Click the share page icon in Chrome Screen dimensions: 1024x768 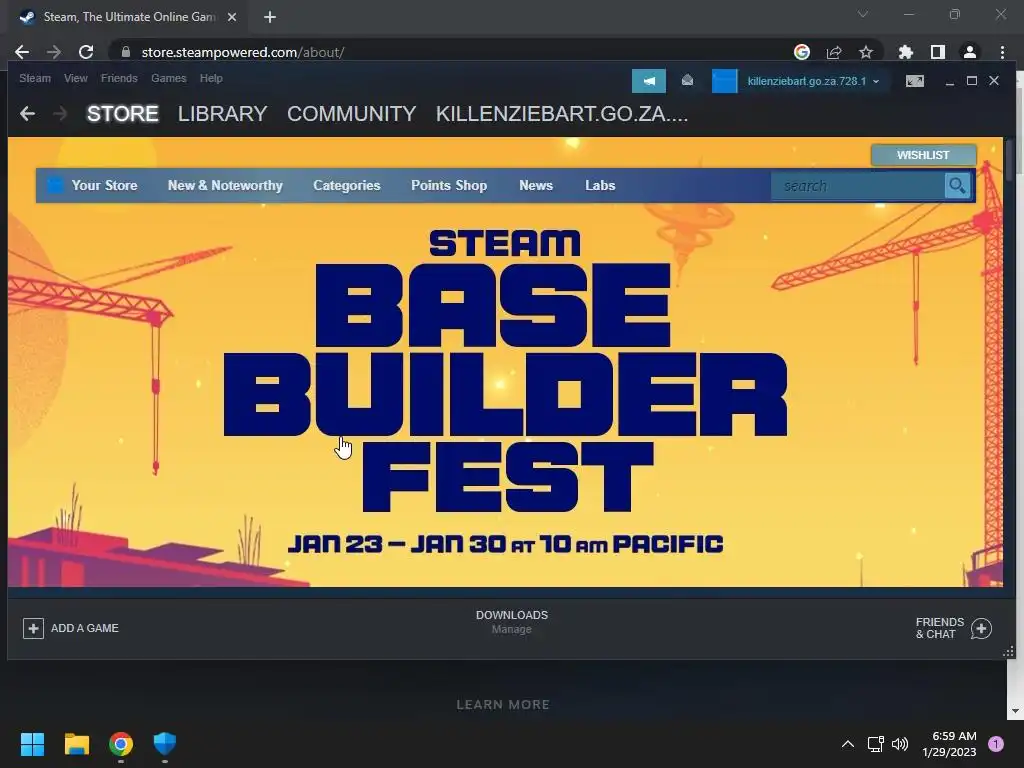point(834,52)
